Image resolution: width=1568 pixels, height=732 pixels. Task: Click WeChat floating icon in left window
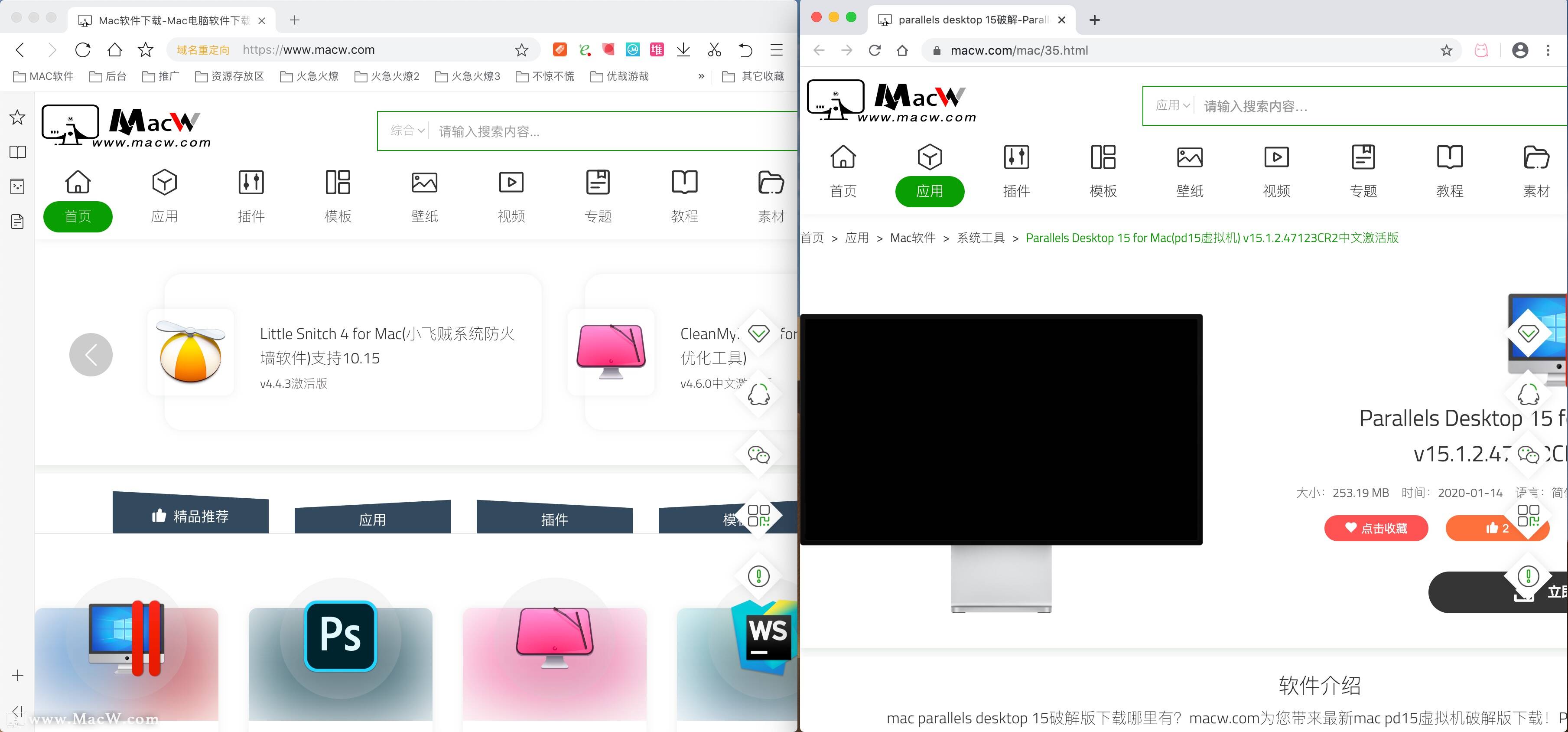click(x=758, y=455)
